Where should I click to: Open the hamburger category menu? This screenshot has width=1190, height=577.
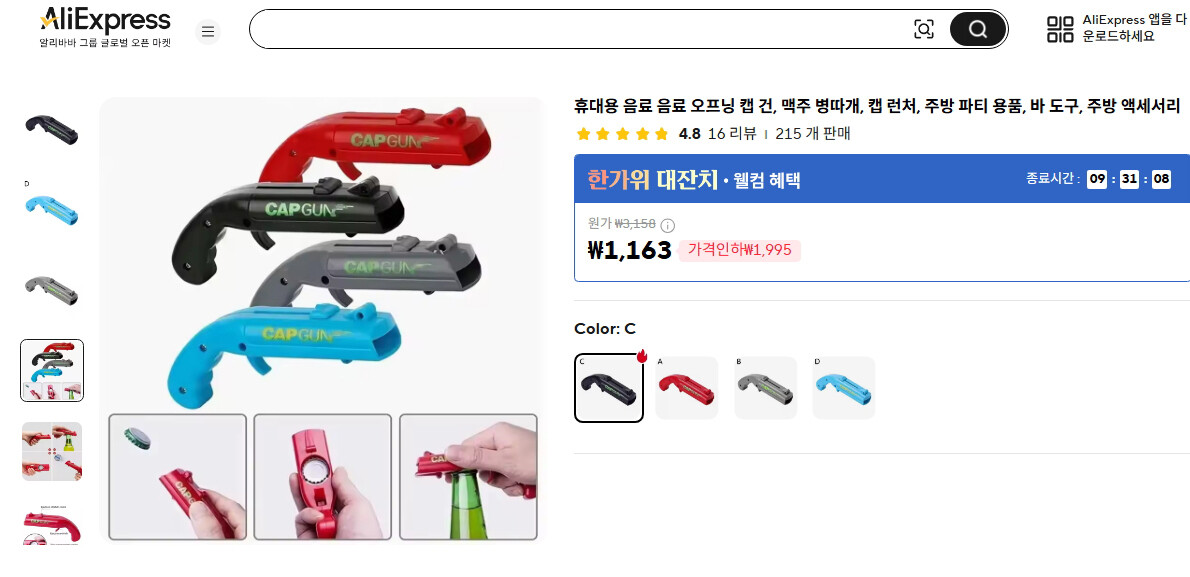point(208,31)
